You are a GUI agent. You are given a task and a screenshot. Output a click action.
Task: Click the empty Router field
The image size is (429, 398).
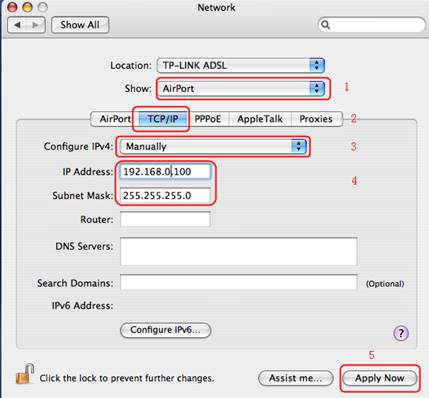point(165,219)
